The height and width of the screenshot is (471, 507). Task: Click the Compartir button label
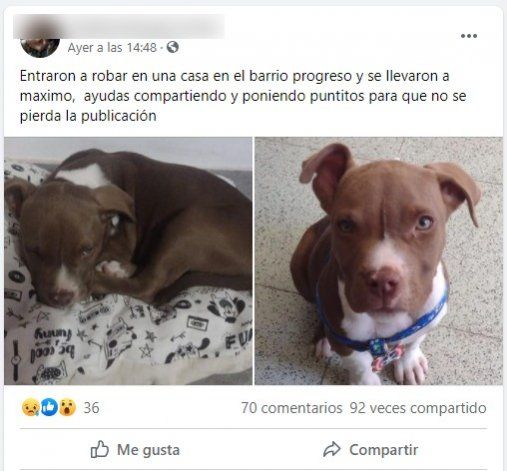384,450
